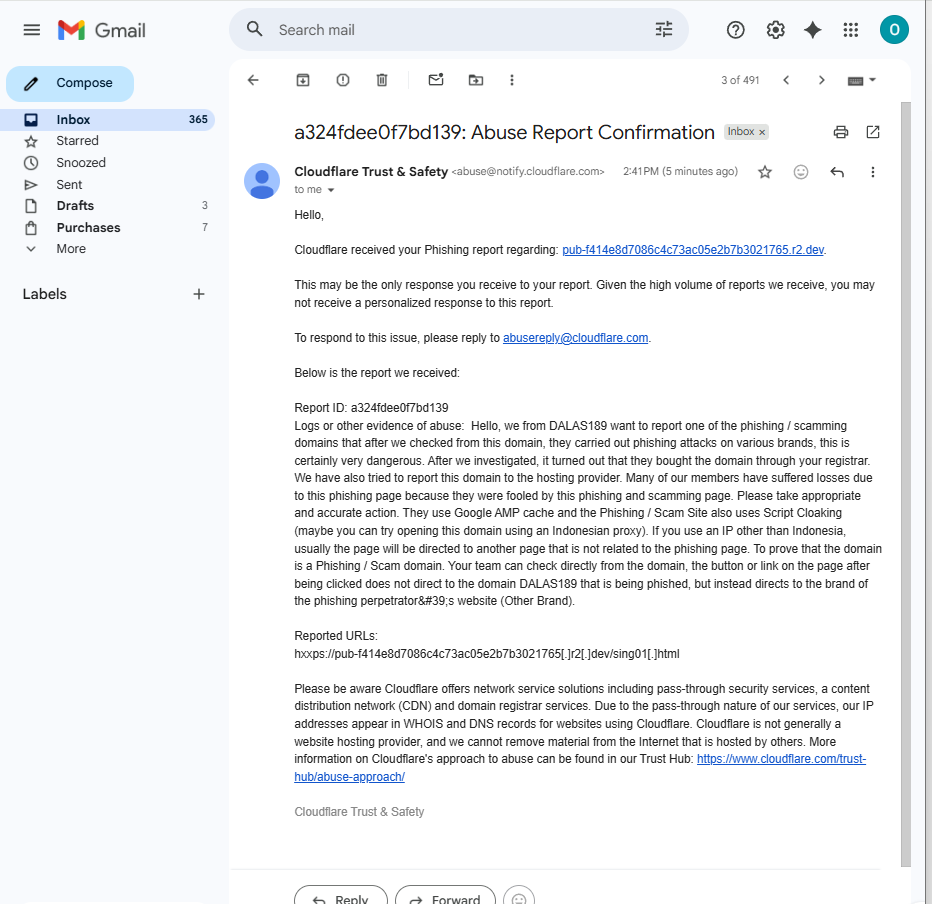Go back to inbox arrow
Image resolution: width=932 pixels, height=904 pixels.
[253, 80]
